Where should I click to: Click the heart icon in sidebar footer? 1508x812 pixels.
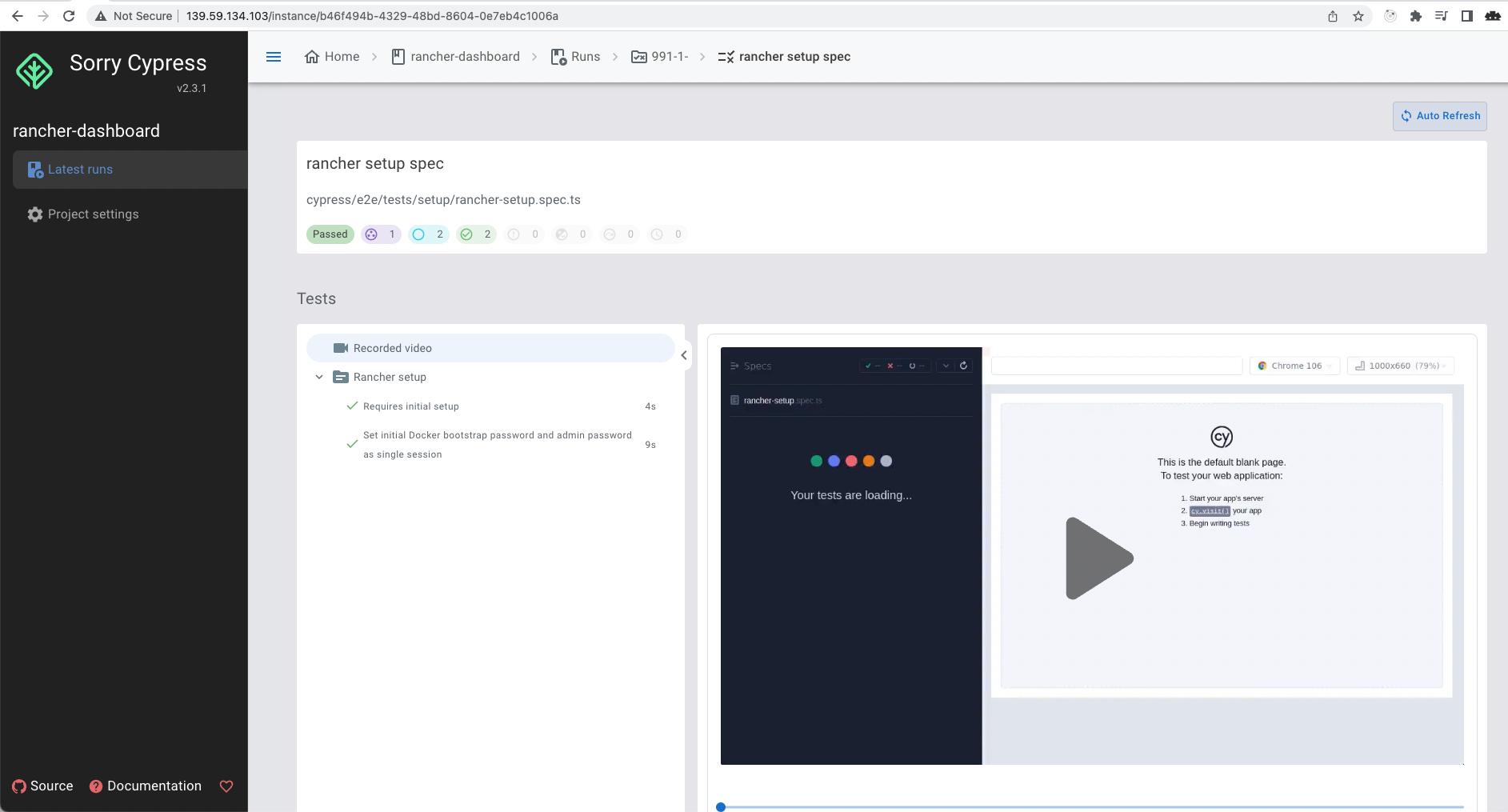pos(226,786)
